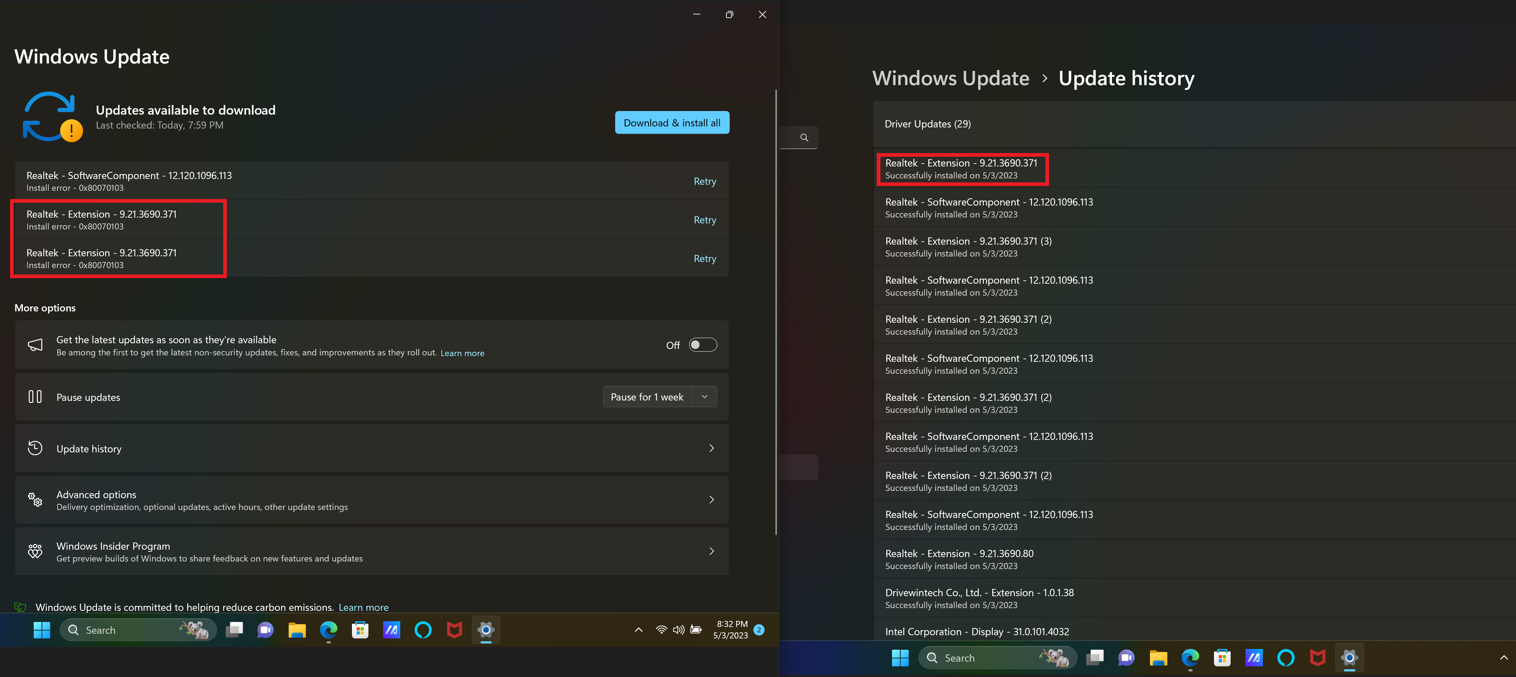Open Microsoft Store in right window's taskbar
Viewport: 1516px width, 677px height.
coord(1222,658)
